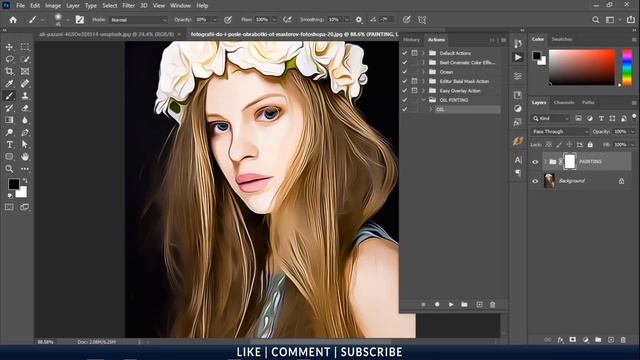Viewport: 640px width, 360px height.
Task: Select the Horizontal Type tool
Action: tap(9, 144)
